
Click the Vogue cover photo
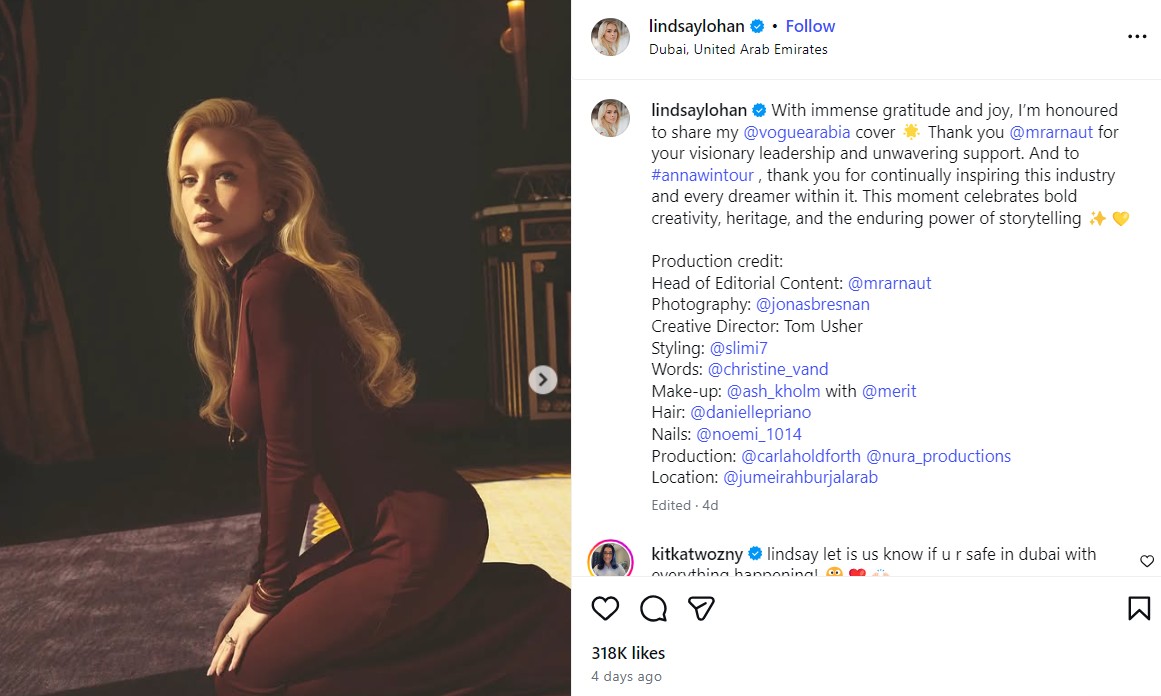pyautogui.click(x=285, y=348)
